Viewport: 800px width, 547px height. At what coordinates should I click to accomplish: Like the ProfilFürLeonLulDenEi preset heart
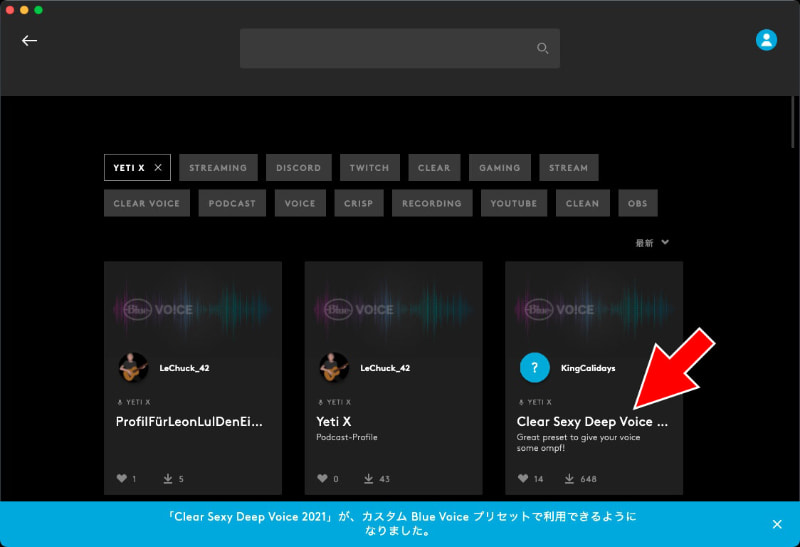click(x=121, y=478)
